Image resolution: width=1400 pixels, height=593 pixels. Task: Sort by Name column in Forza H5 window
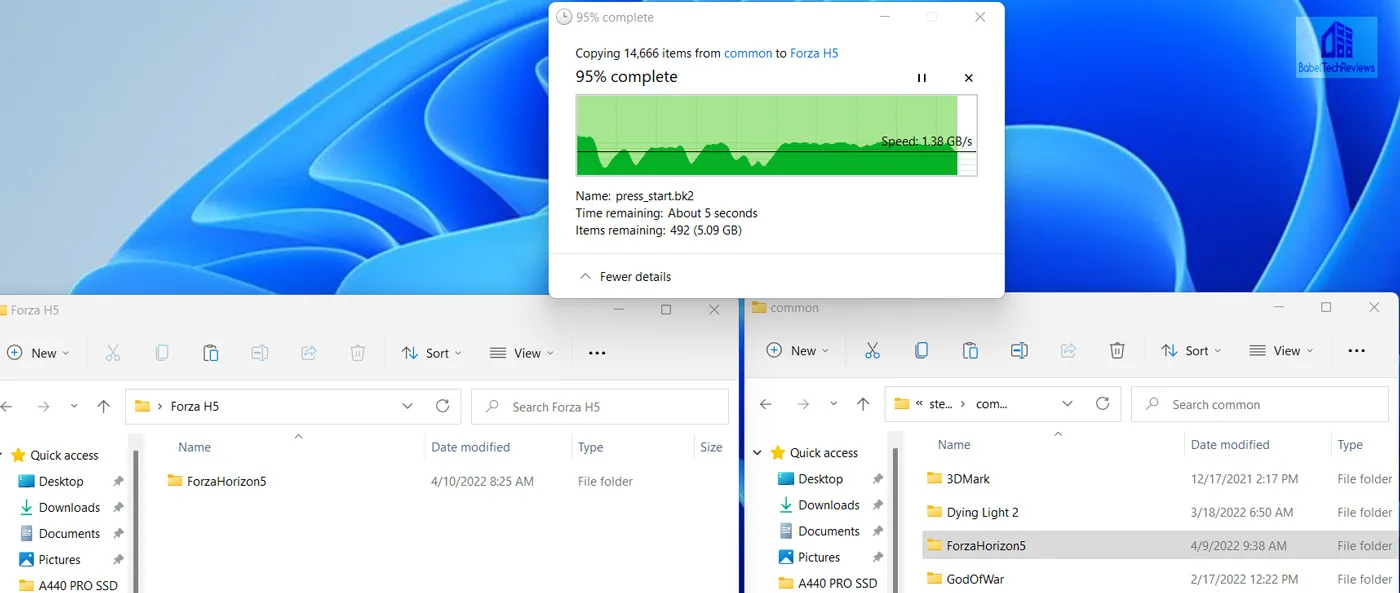(x=194, y=447)
